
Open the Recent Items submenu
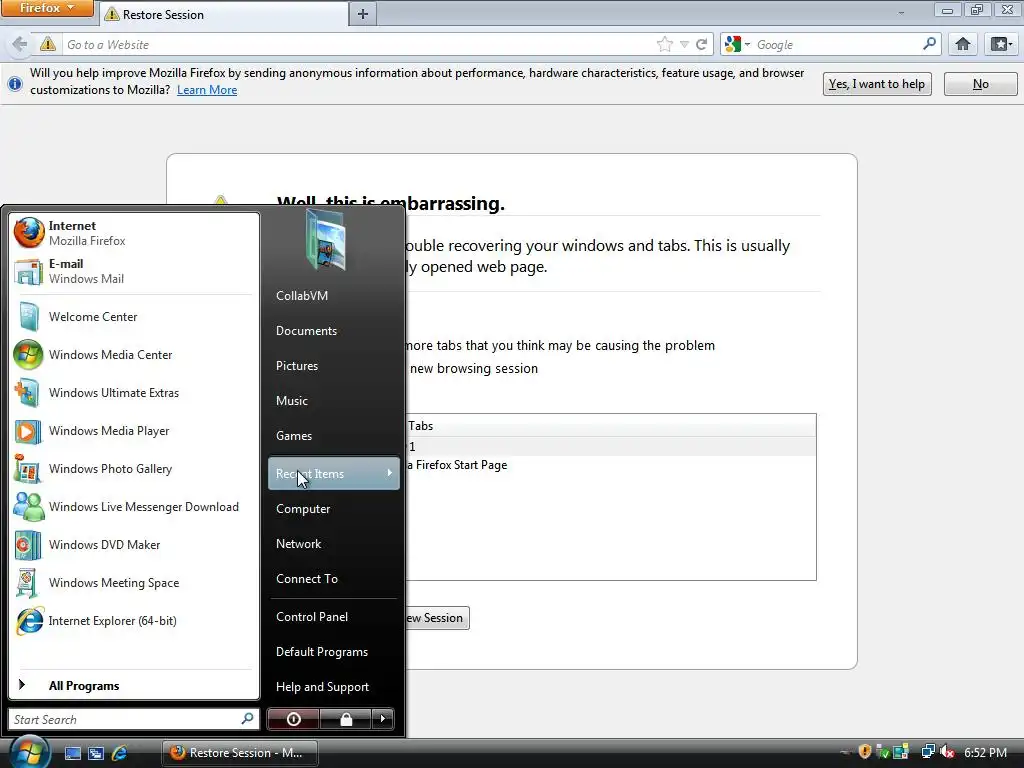(334, 473)
